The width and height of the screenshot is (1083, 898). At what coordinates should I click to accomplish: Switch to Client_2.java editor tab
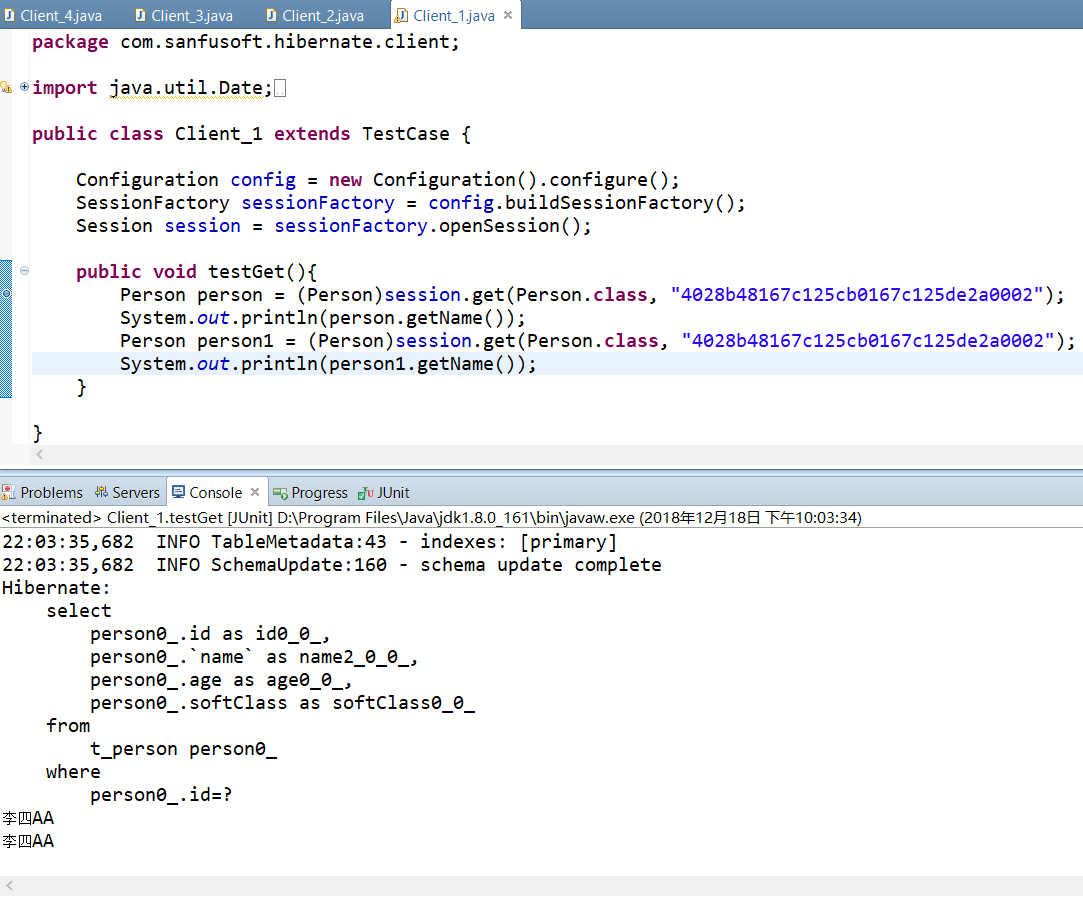(316, 15)
